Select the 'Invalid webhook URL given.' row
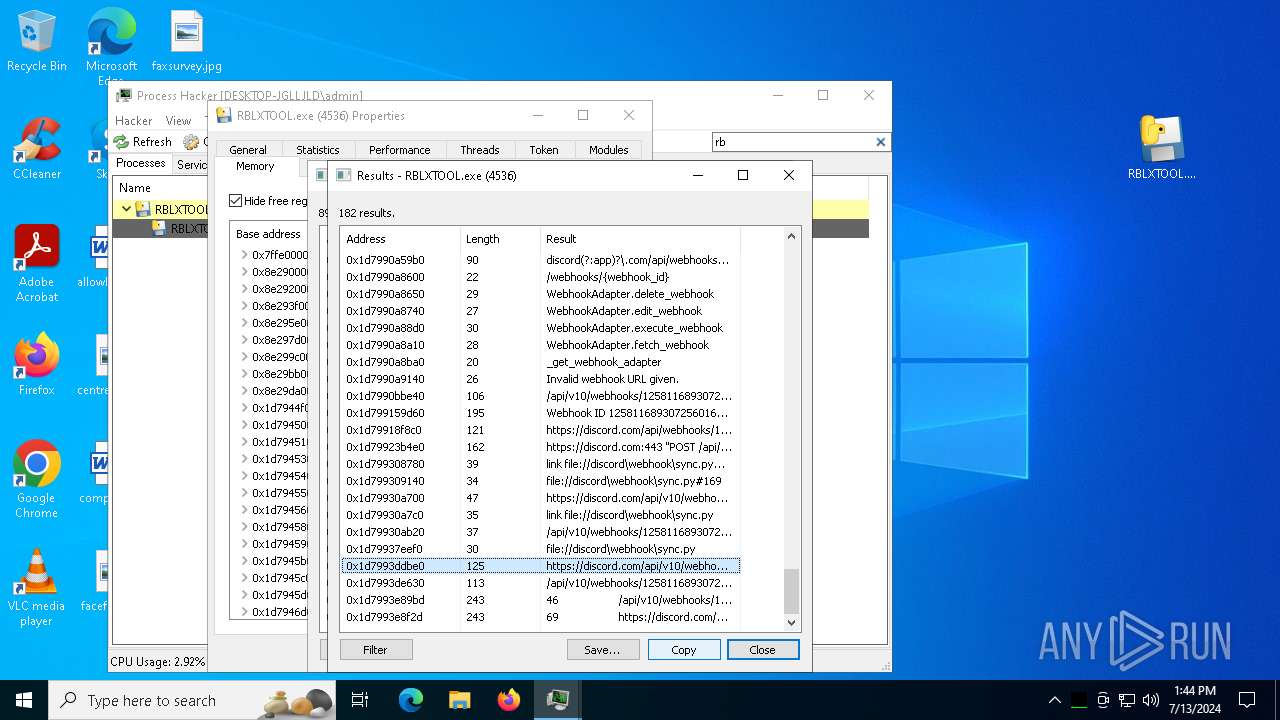 point(540,379)
